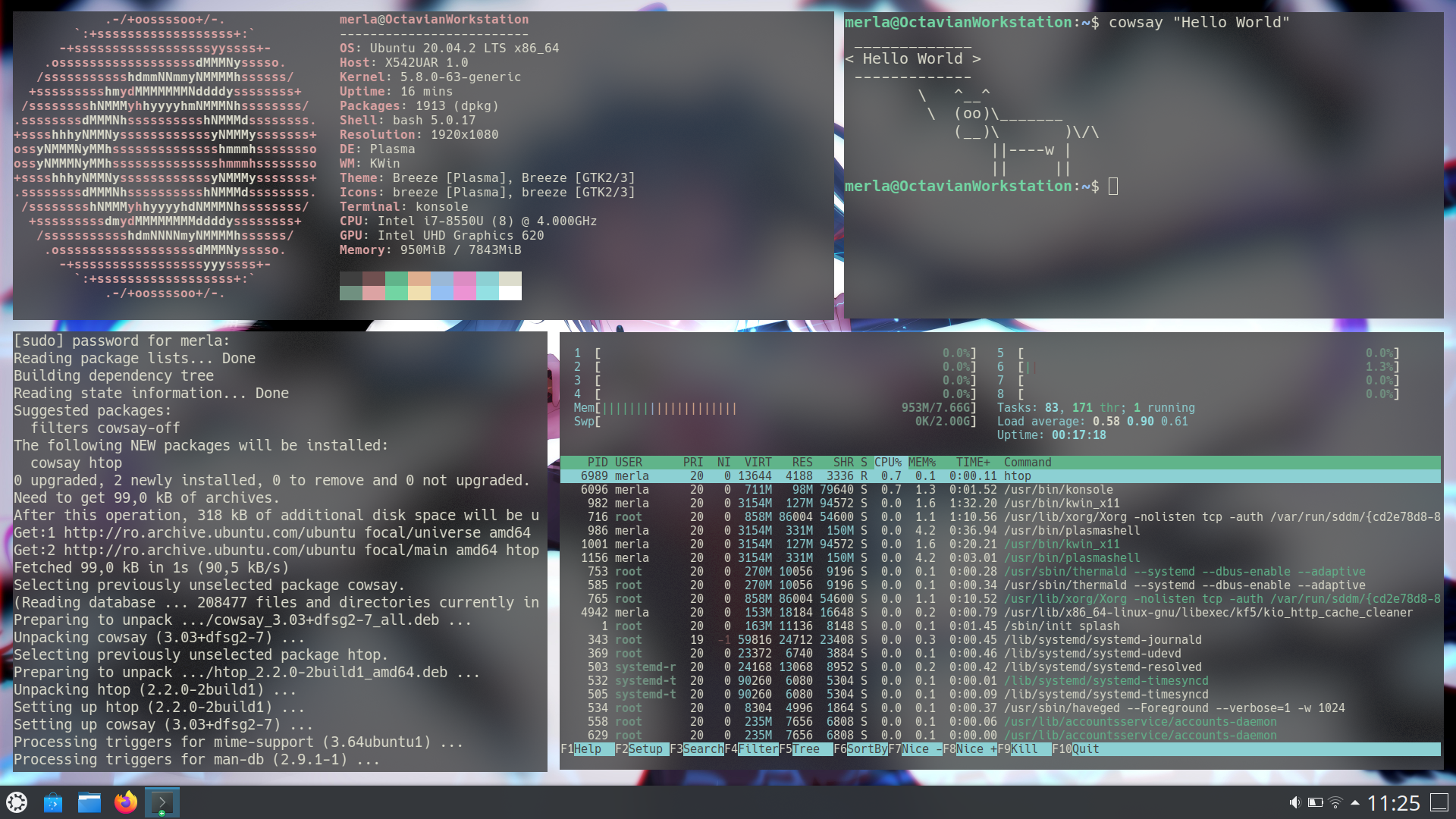The height and width of the screenshot is (819, 1456).
Task: Launch Discover software store from taskbar
Action: (53, 802)
